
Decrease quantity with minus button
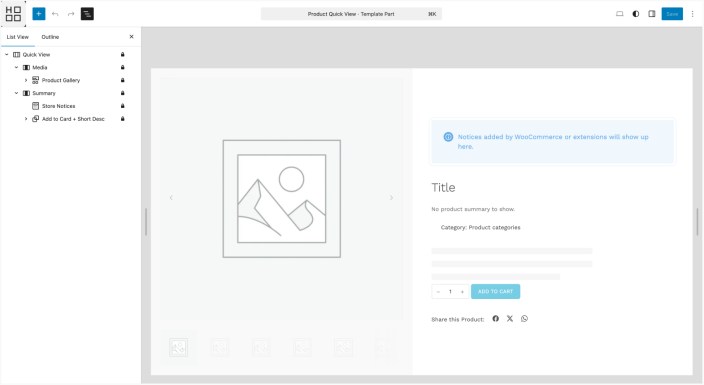coord(438,292)
